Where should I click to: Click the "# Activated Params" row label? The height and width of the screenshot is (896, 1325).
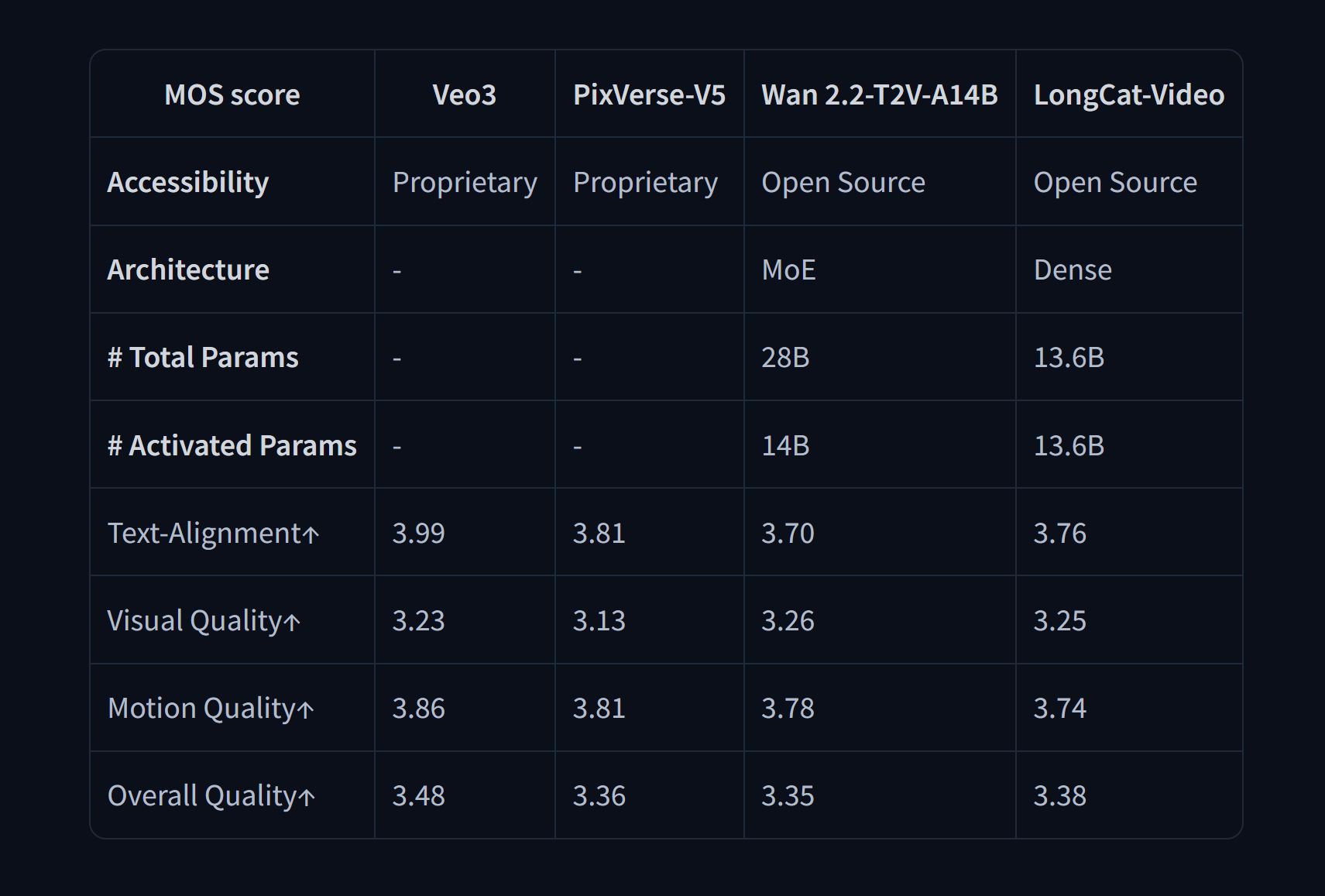232,445
